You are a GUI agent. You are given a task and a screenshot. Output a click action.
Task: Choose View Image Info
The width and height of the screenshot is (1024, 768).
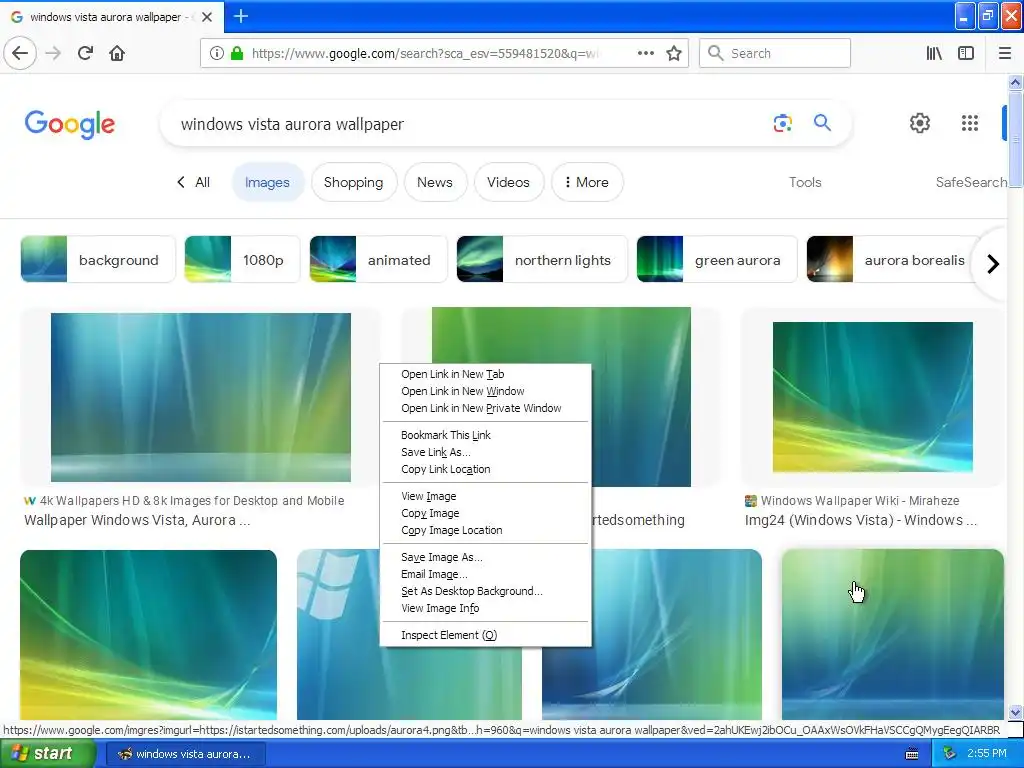click(485, 608)
